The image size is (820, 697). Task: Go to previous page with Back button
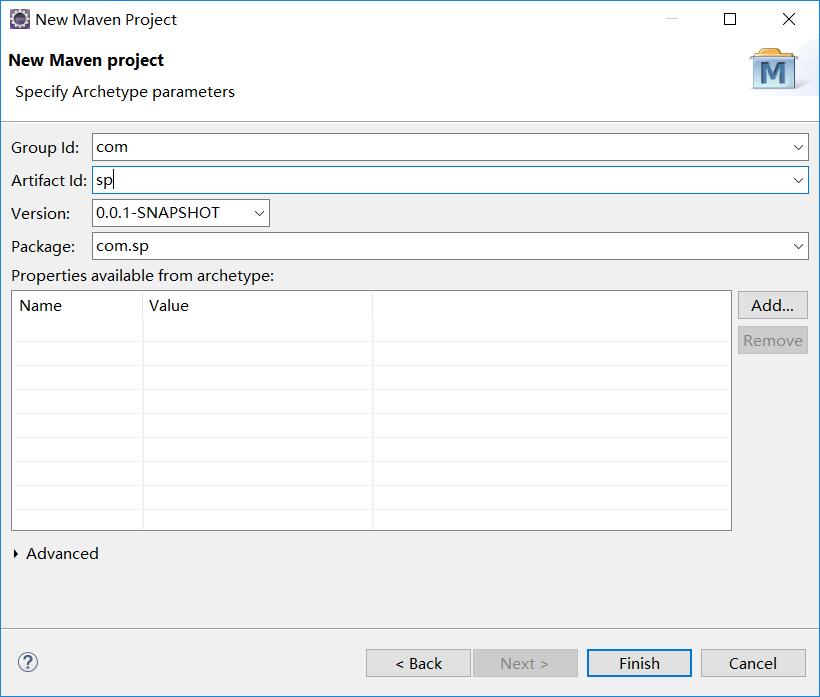point(418,663)
